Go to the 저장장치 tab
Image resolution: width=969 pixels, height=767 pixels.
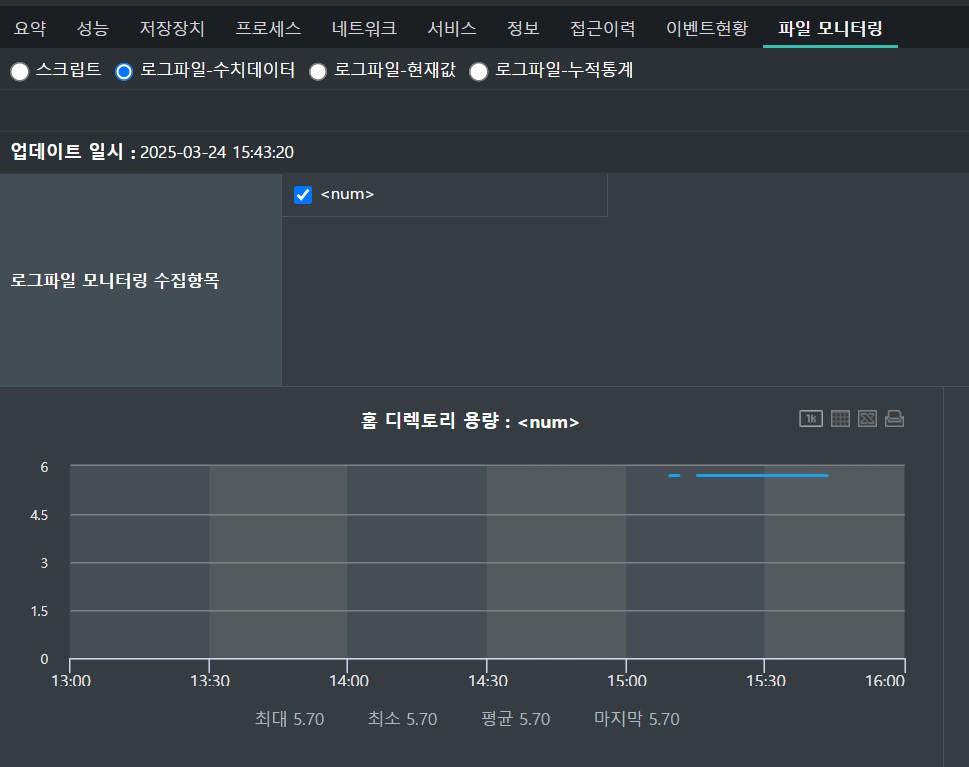tap(172, 28)
